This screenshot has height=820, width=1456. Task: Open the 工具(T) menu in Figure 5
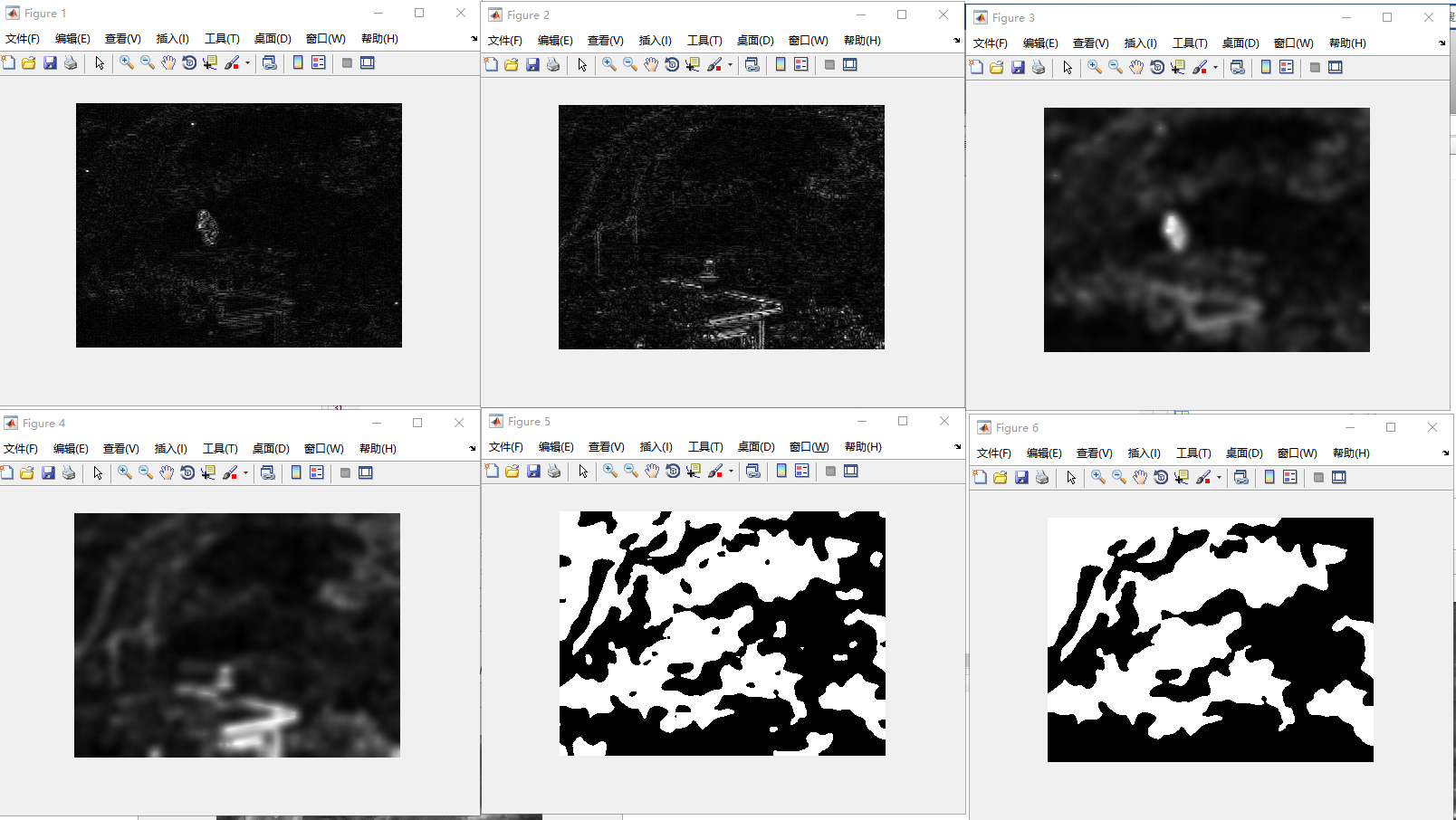706,446
